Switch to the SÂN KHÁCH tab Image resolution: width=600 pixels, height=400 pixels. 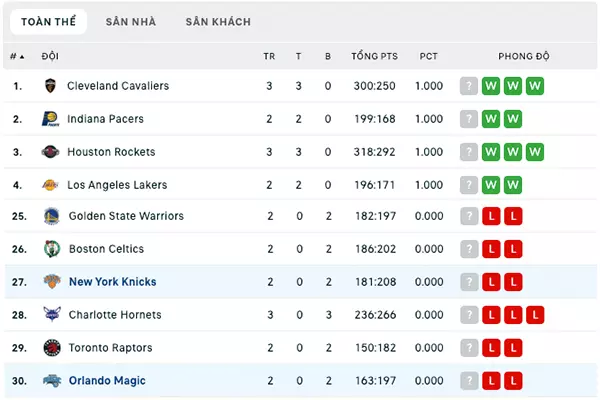pos(218,22)
